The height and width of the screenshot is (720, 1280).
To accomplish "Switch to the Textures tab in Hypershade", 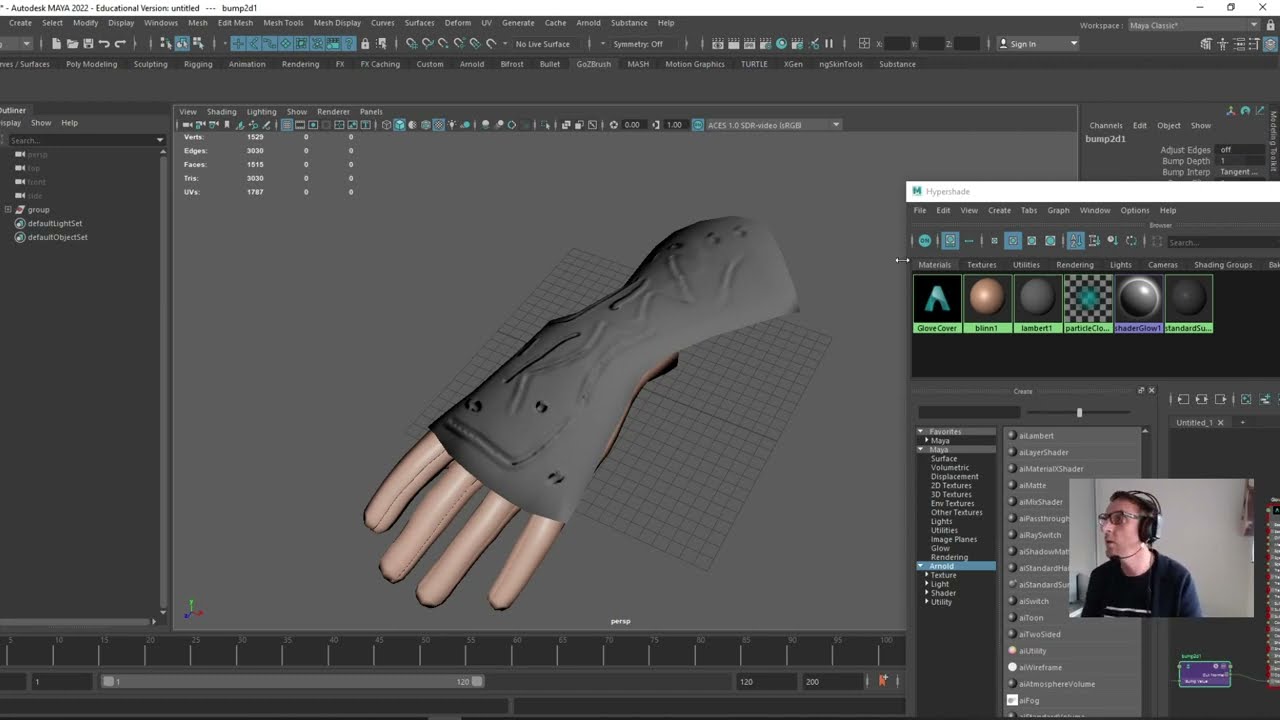I will tap(981, 264).
